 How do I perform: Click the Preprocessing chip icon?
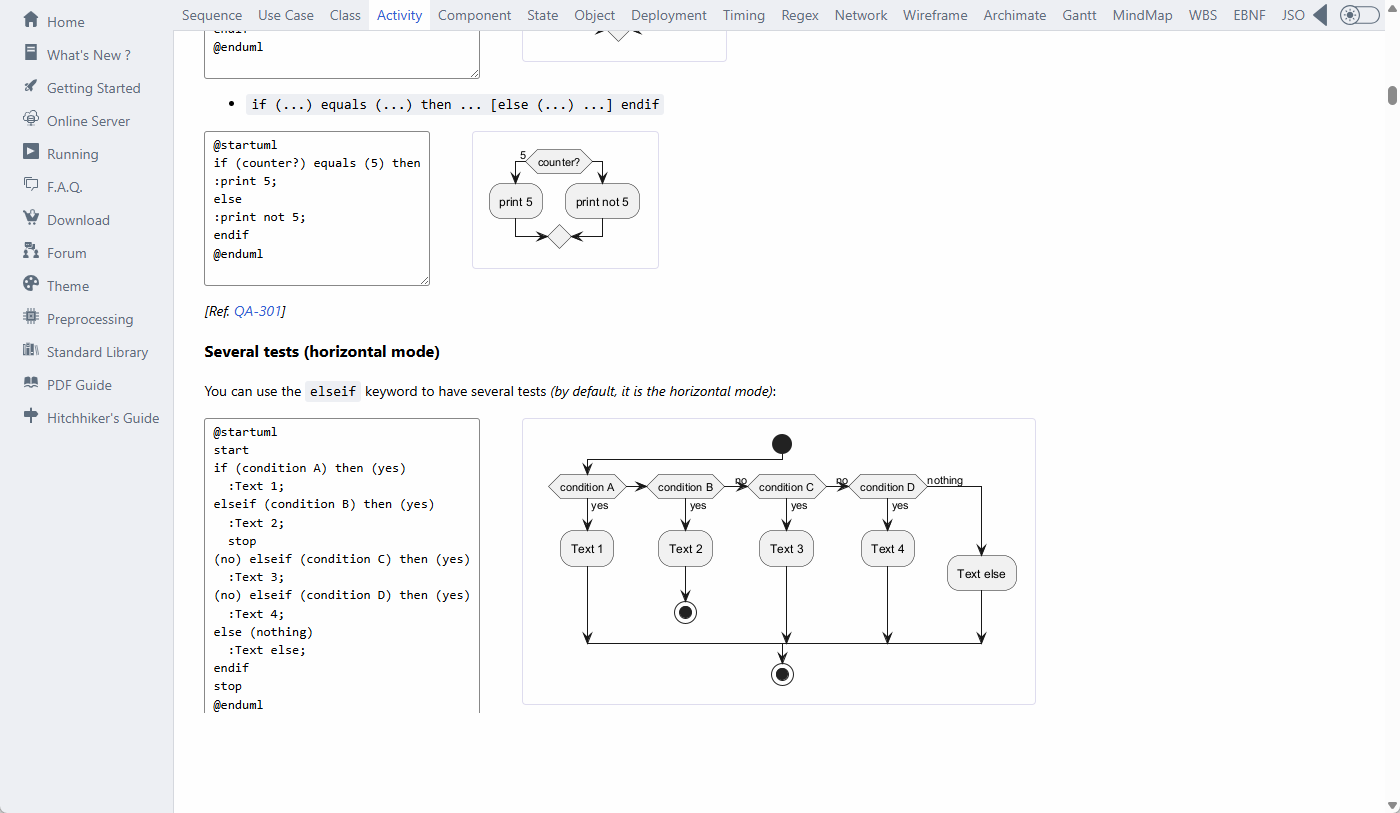point(31,317)
